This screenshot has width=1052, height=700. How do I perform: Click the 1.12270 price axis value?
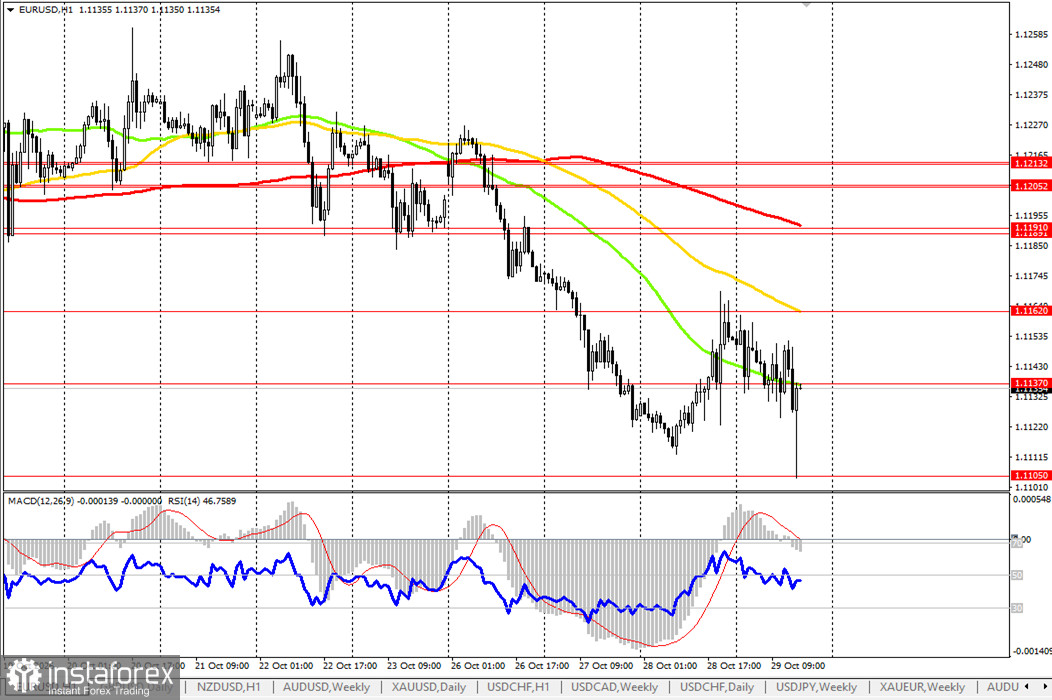1031,125
